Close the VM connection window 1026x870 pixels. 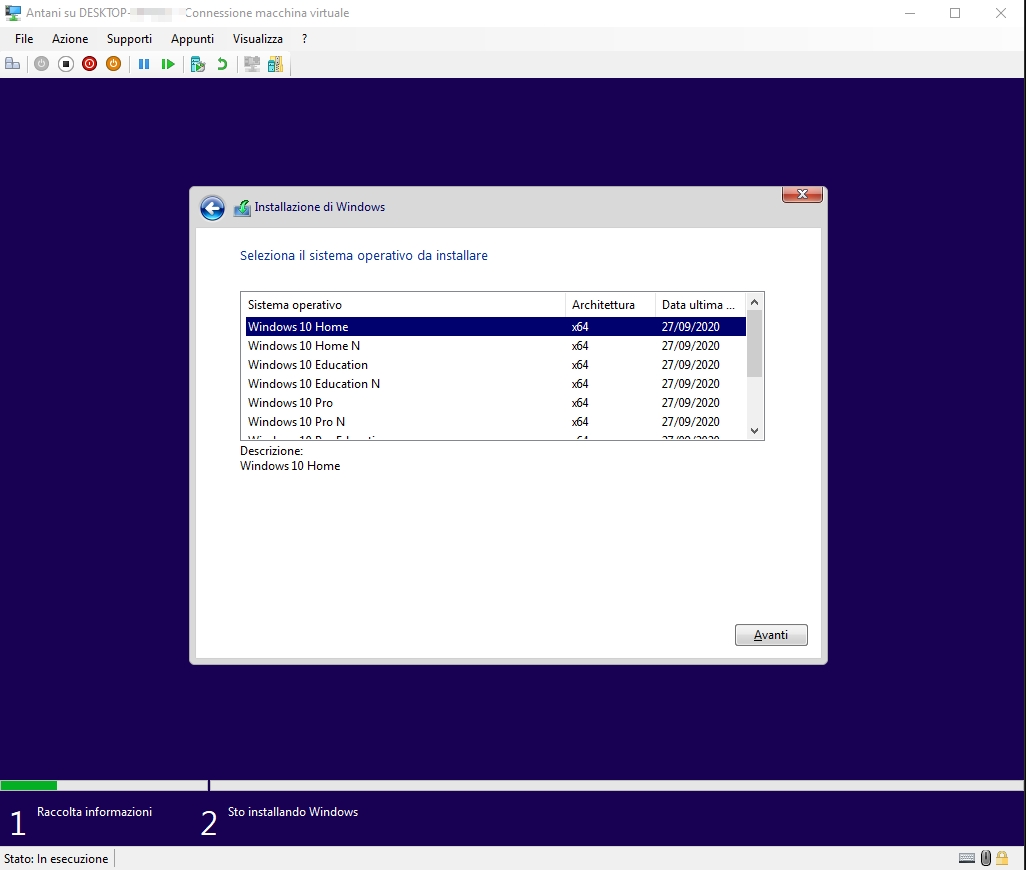(x=1000, y=13)
